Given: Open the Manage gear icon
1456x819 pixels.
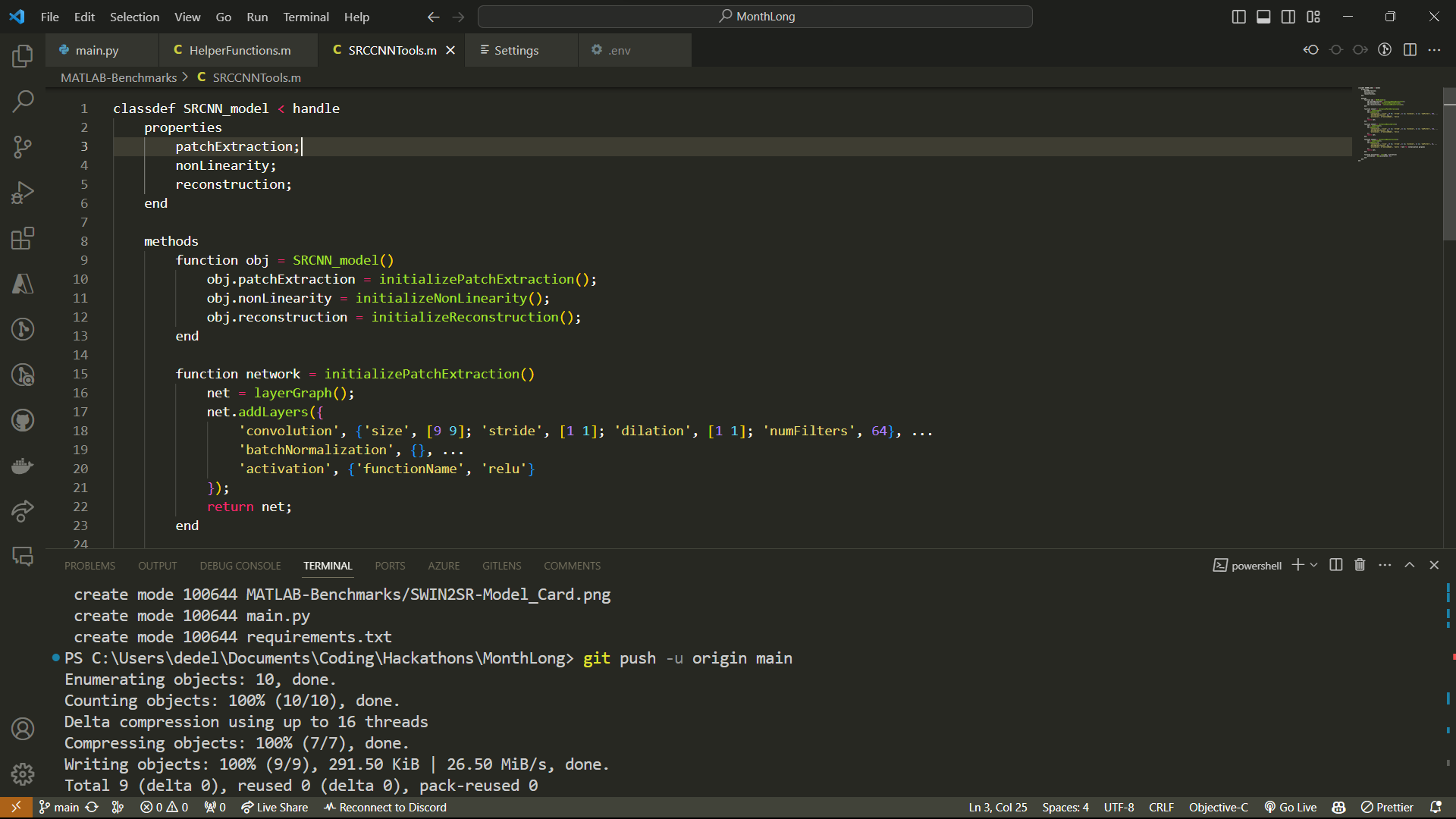Looking at the screenshot, I should pyautogui.click(x=23, y=773).
